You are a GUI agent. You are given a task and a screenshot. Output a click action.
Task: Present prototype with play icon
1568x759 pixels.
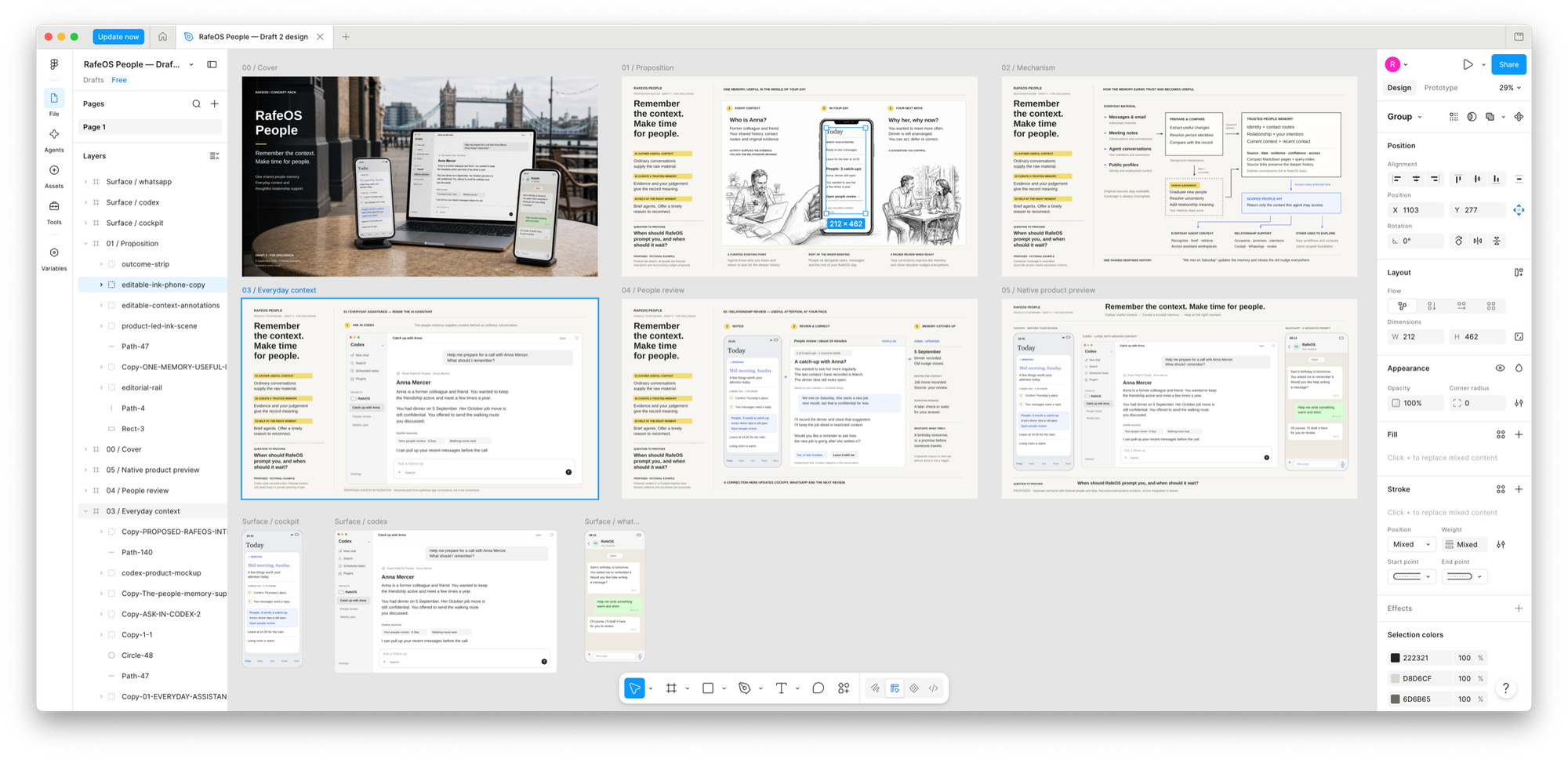(1468, 64)
